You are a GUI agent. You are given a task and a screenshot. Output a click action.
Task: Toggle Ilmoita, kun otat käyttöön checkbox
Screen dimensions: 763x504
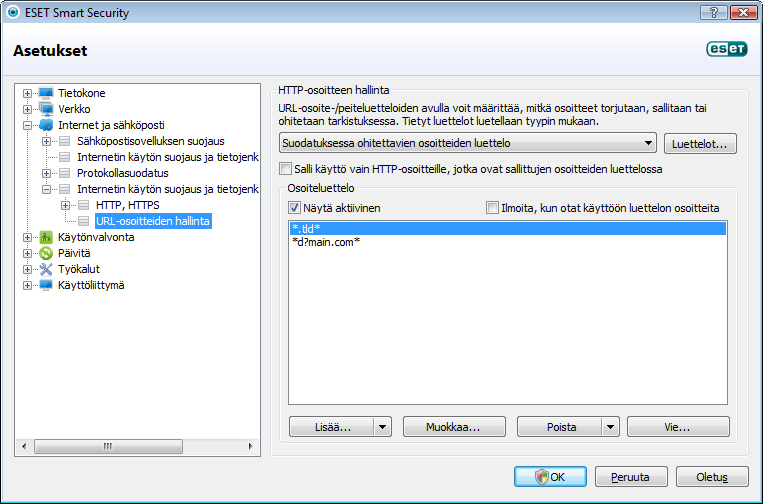(x=492, y=208)
